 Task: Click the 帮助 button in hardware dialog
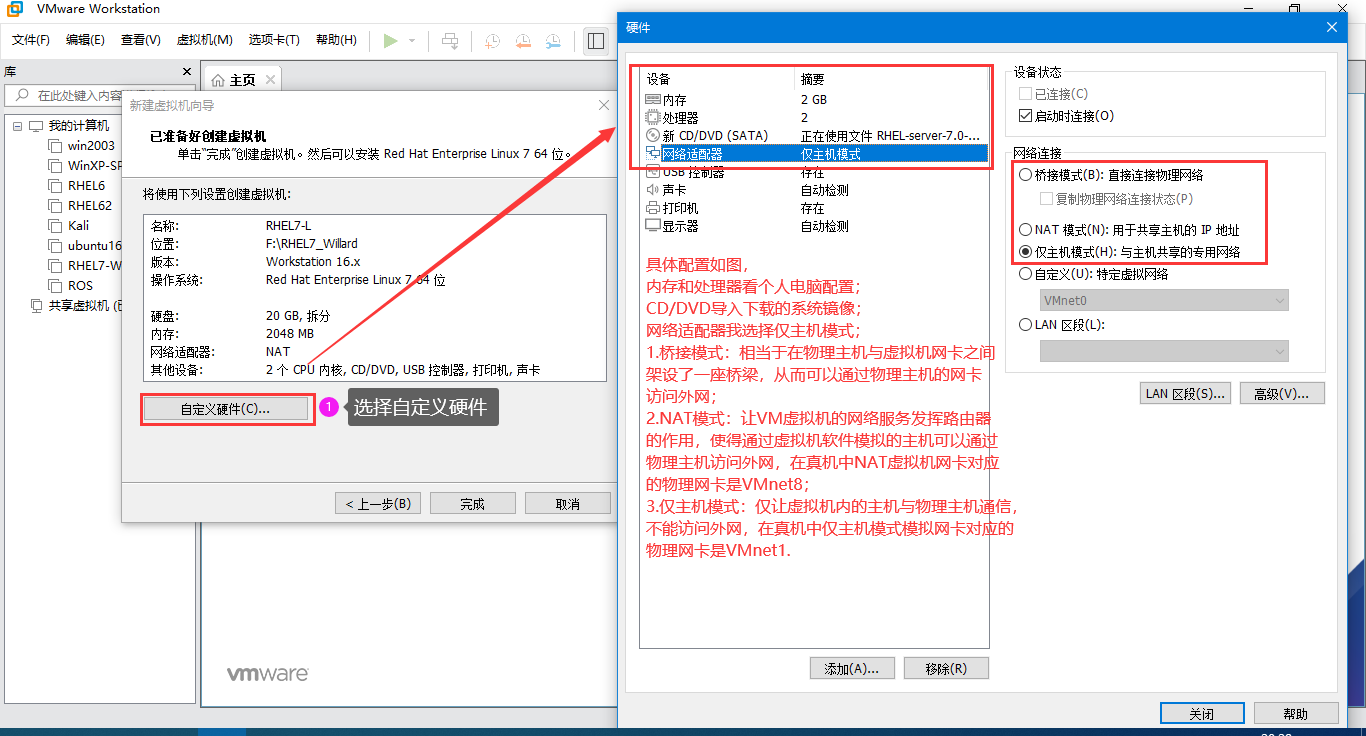[1296, 713]
